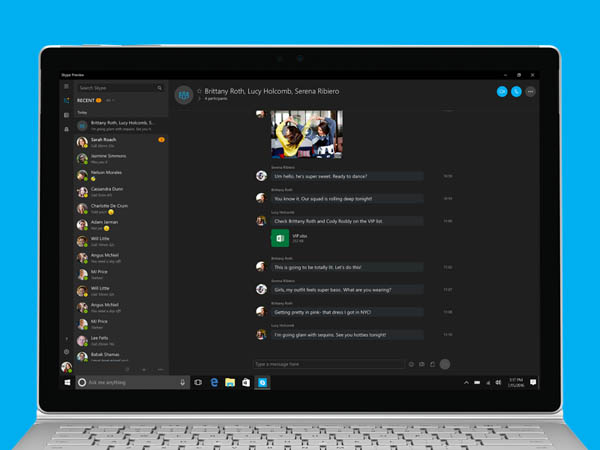600x450 pixels.
Task: Open the bots icon in sidebar
Action: (x=67, y=129)
